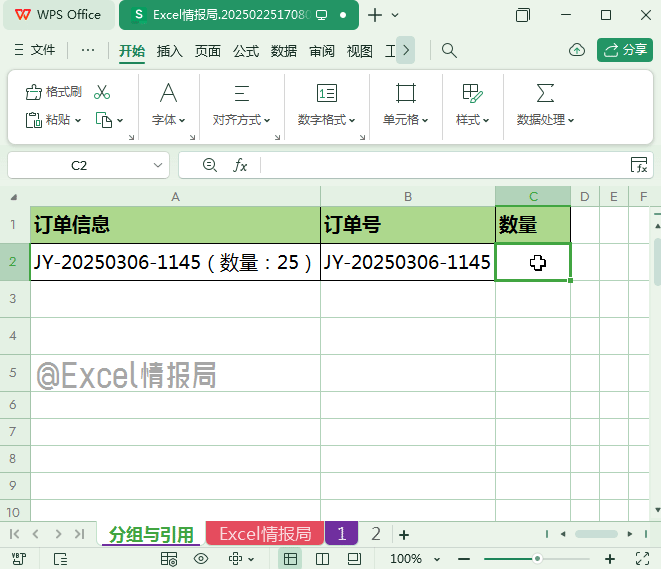This screenshot has height=569, width=661.
Task: Select the Formulas (公式) ribbon tab
Action: [246, 51]
